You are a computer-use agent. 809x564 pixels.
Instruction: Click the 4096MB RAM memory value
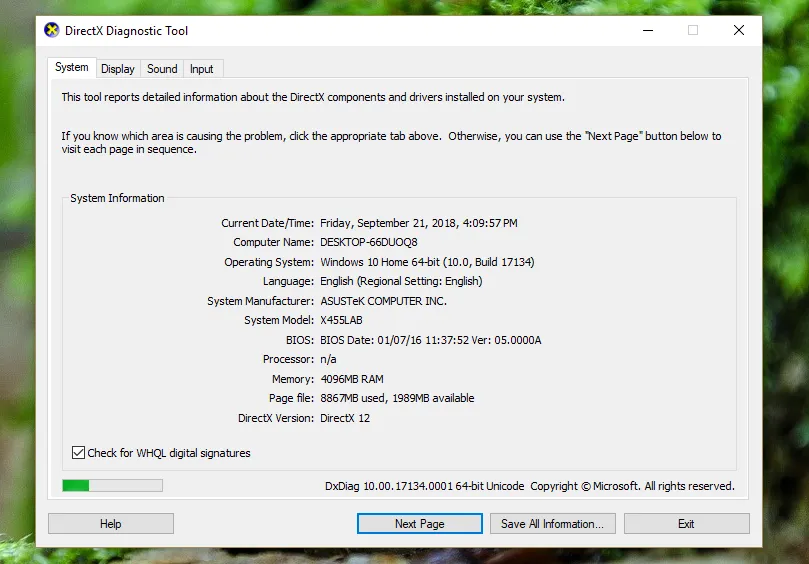click(351, 379)
